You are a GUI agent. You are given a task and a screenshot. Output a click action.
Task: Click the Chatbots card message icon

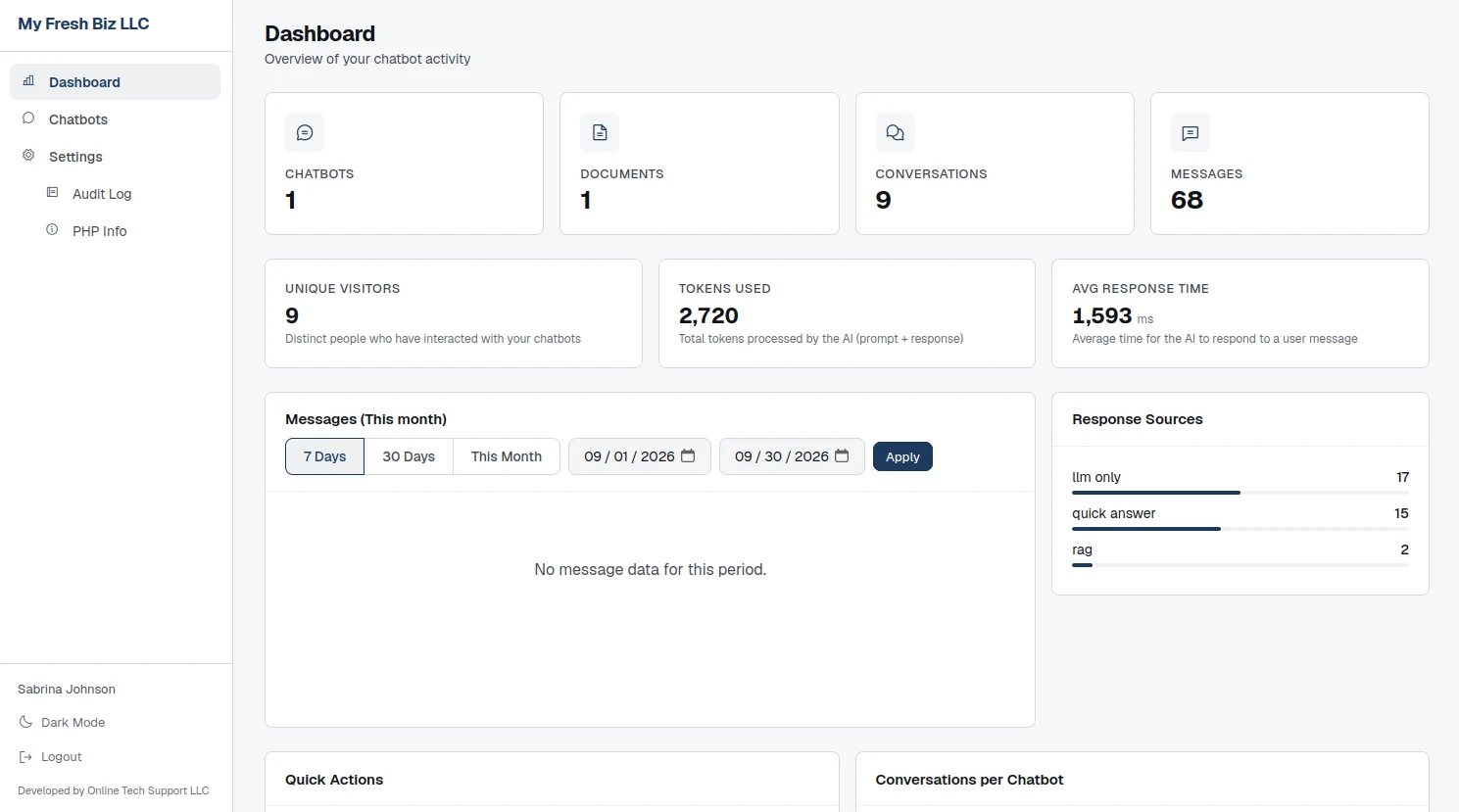305,132
